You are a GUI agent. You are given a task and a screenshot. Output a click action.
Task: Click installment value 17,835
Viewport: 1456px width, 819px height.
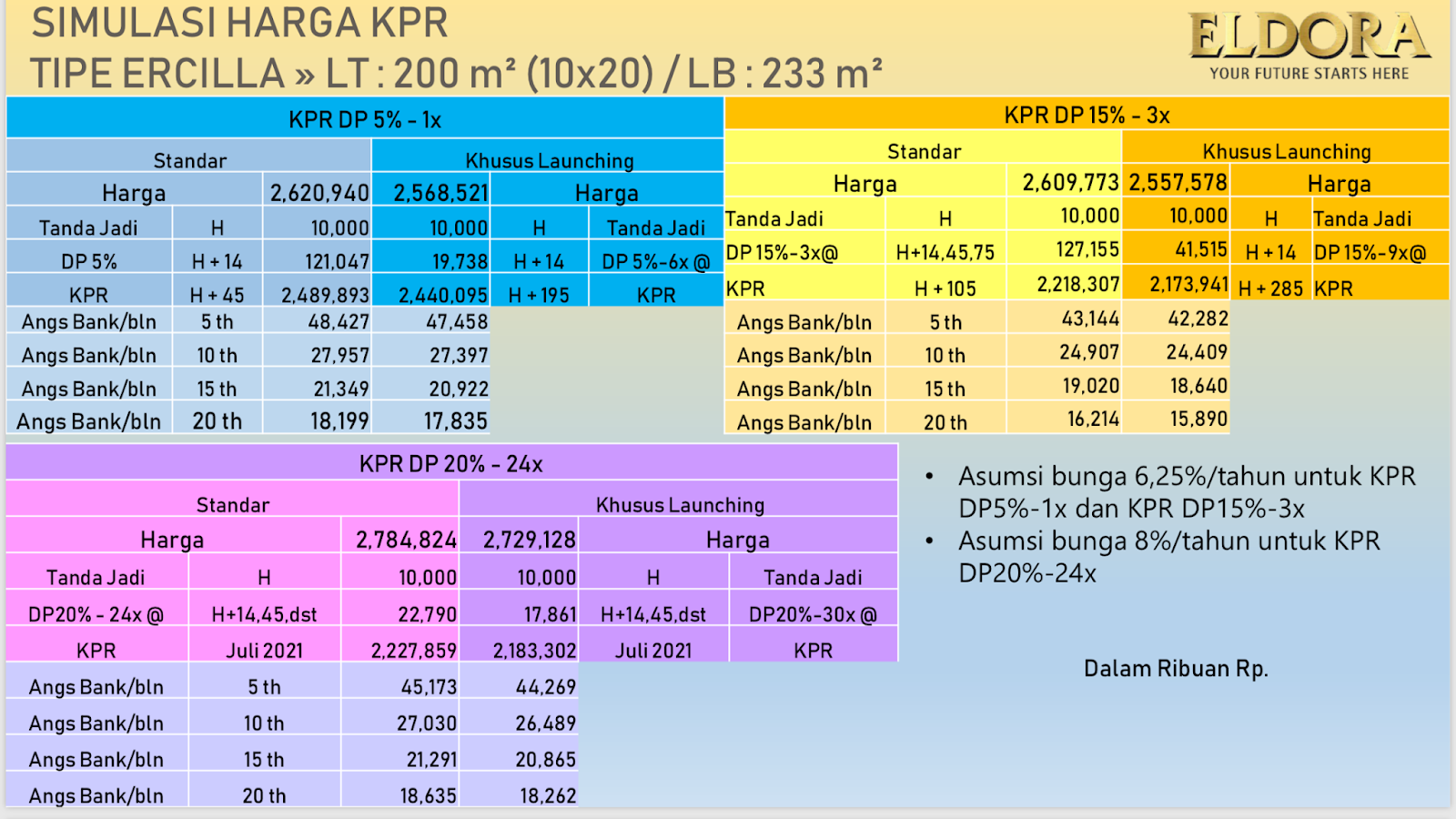456,421
